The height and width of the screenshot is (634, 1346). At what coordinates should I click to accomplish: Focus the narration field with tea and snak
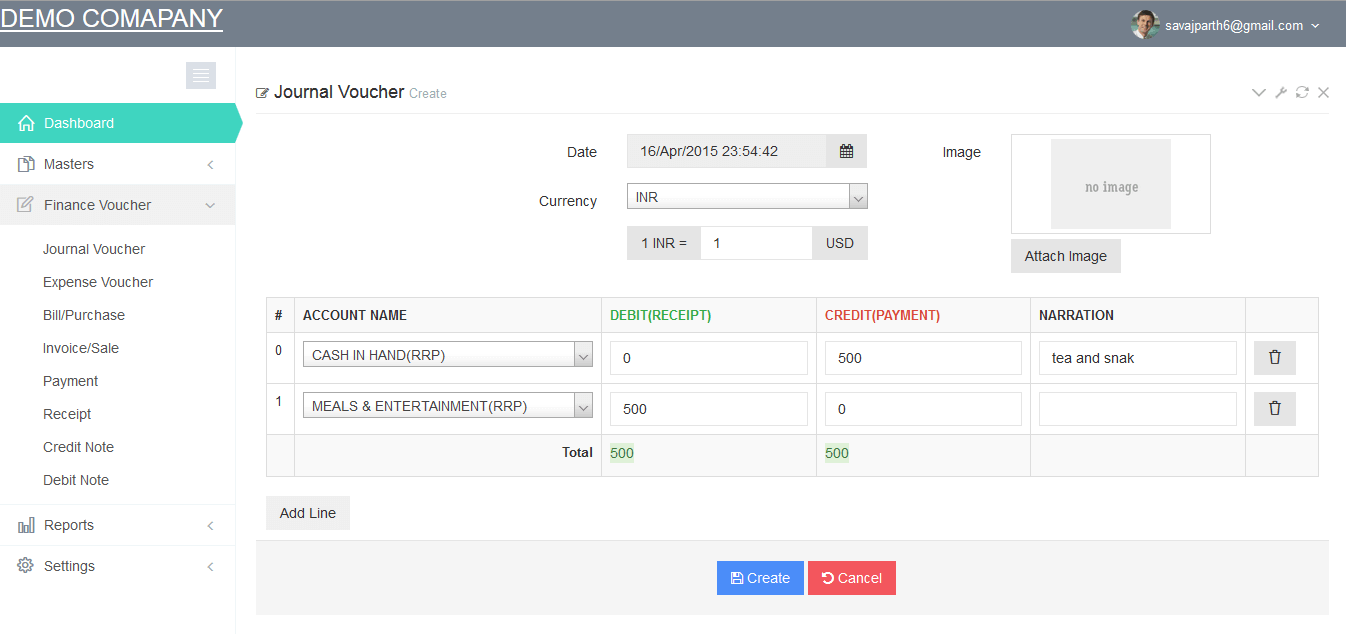tap(1138, 358)
